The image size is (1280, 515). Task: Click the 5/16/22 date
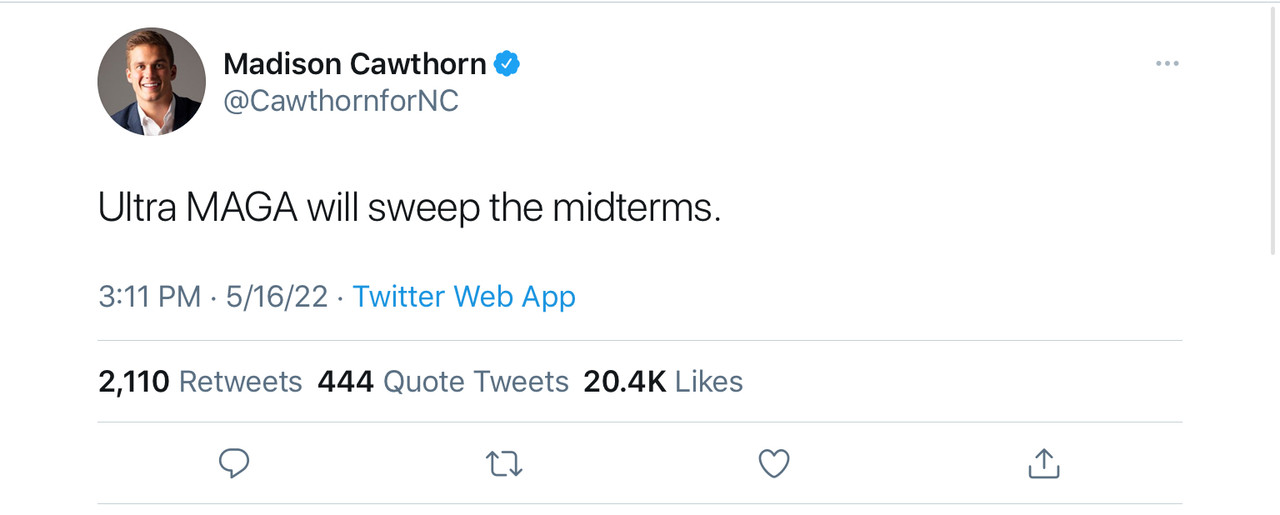pyautogui.click(x=277, y=297)
